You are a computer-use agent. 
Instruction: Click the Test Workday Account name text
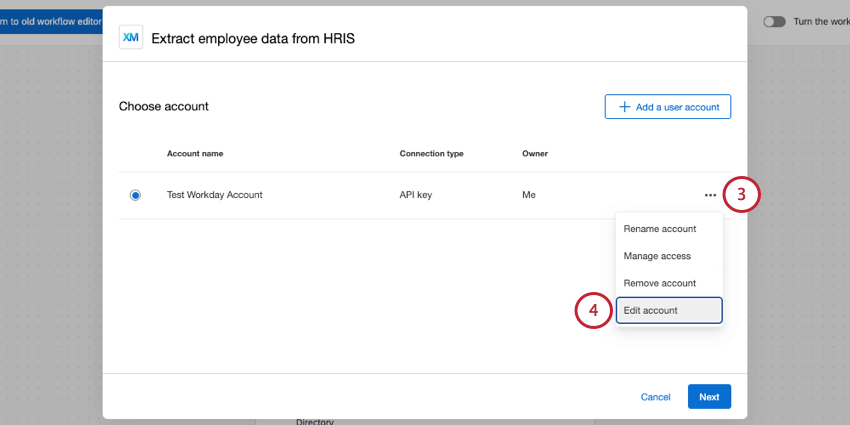[214, 195]
